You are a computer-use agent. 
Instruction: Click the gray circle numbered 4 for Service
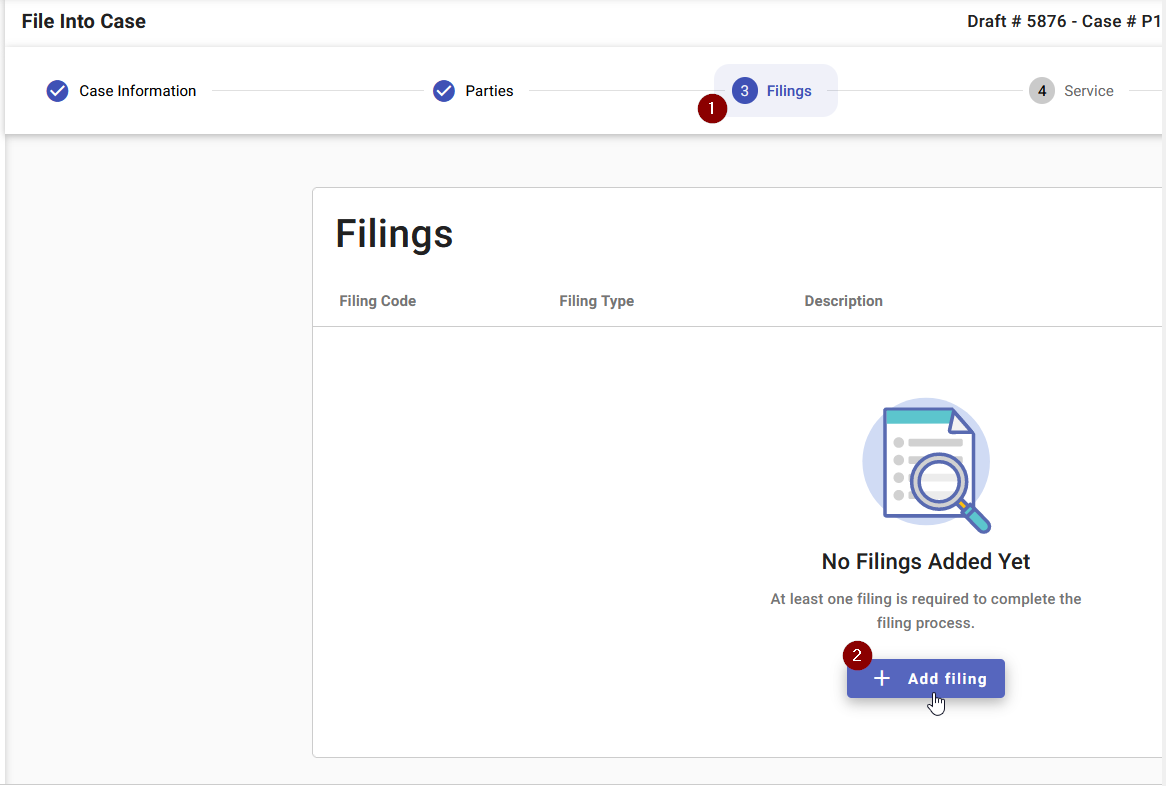click(x=1041, y=90)
